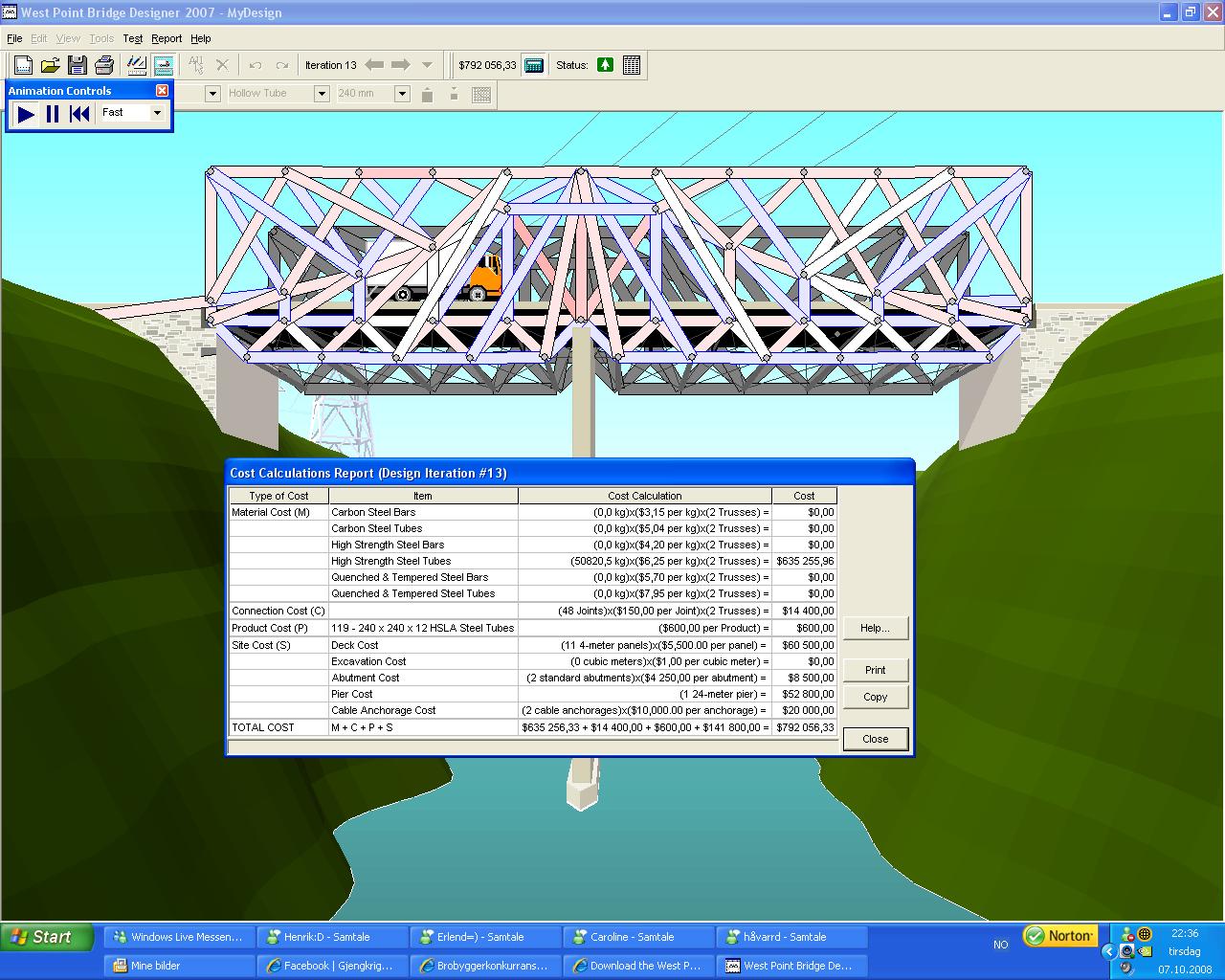The width and height of the screenshot is (1225, 980).
Task: Open the animation speed Fast dropdown
Action: 158,113
